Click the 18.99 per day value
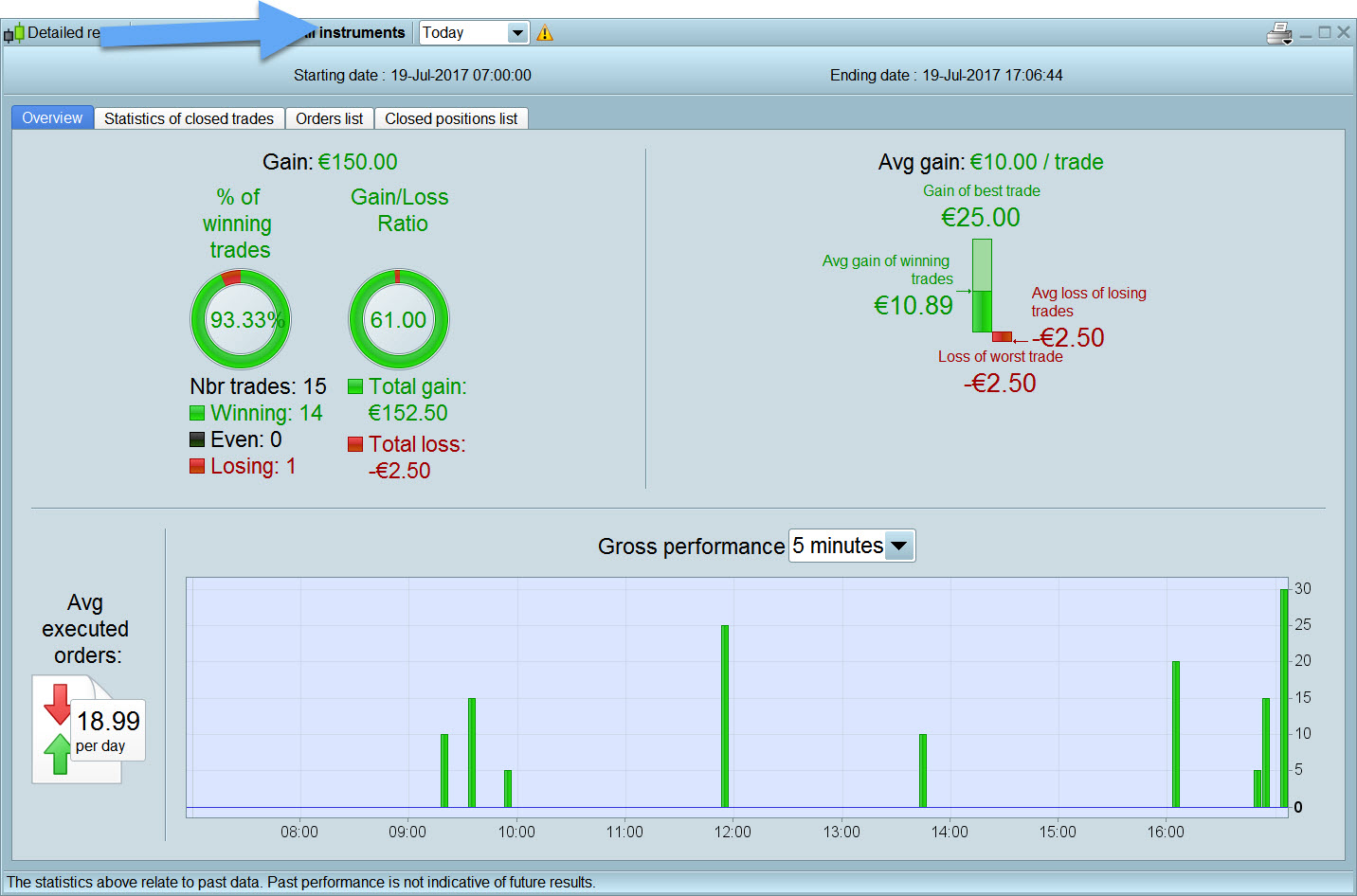1357x896 pixels. point(108,731)
